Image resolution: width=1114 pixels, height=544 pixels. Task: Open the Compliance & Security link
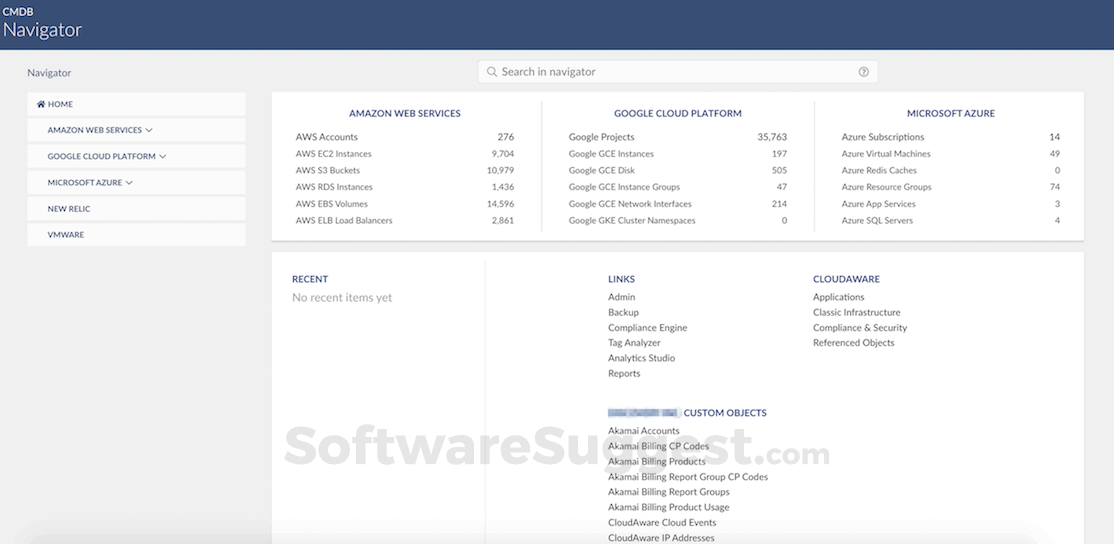(x=860, y=327)
